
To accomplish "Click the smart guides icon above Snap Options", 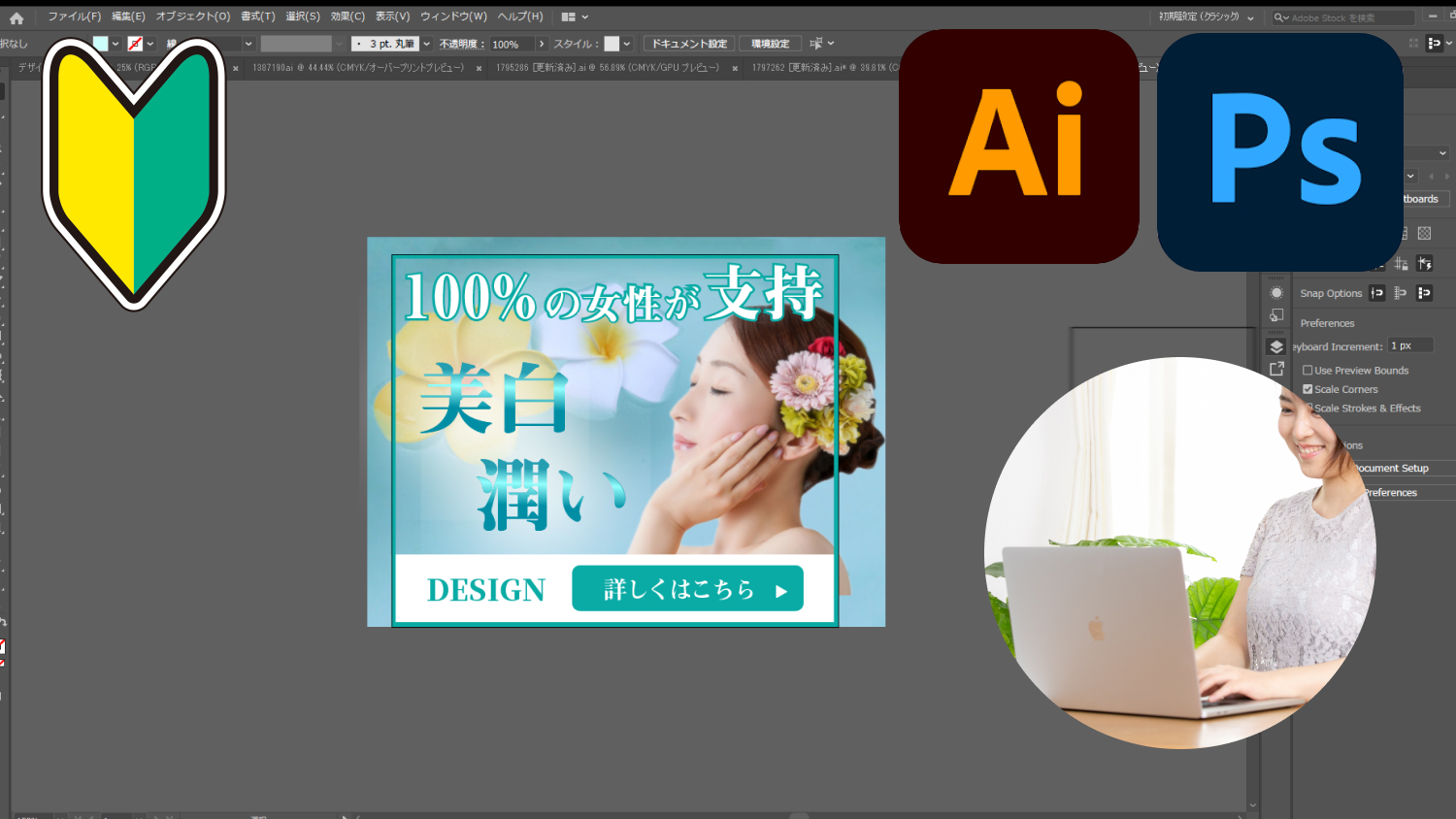I will pyautogui.click(x=1424, y=264).
